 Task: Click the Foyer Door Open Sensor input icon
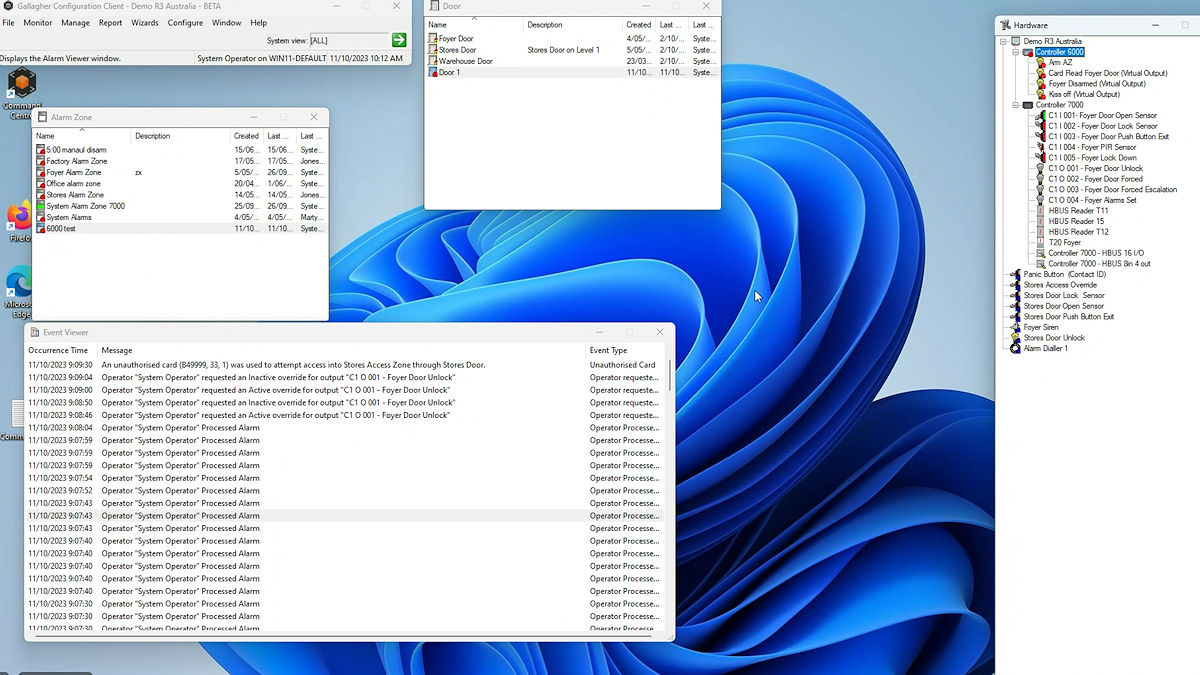[1040, 116]
